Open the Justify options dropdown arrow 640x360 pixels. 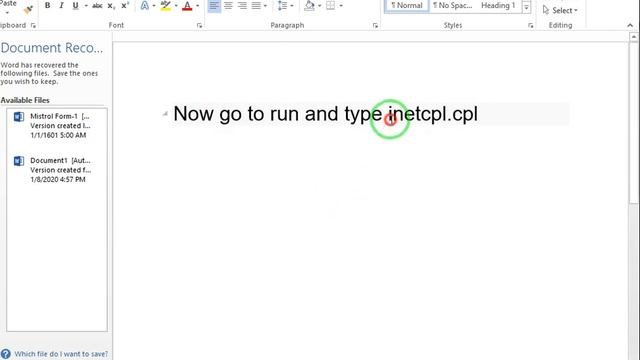pos(265,6)
